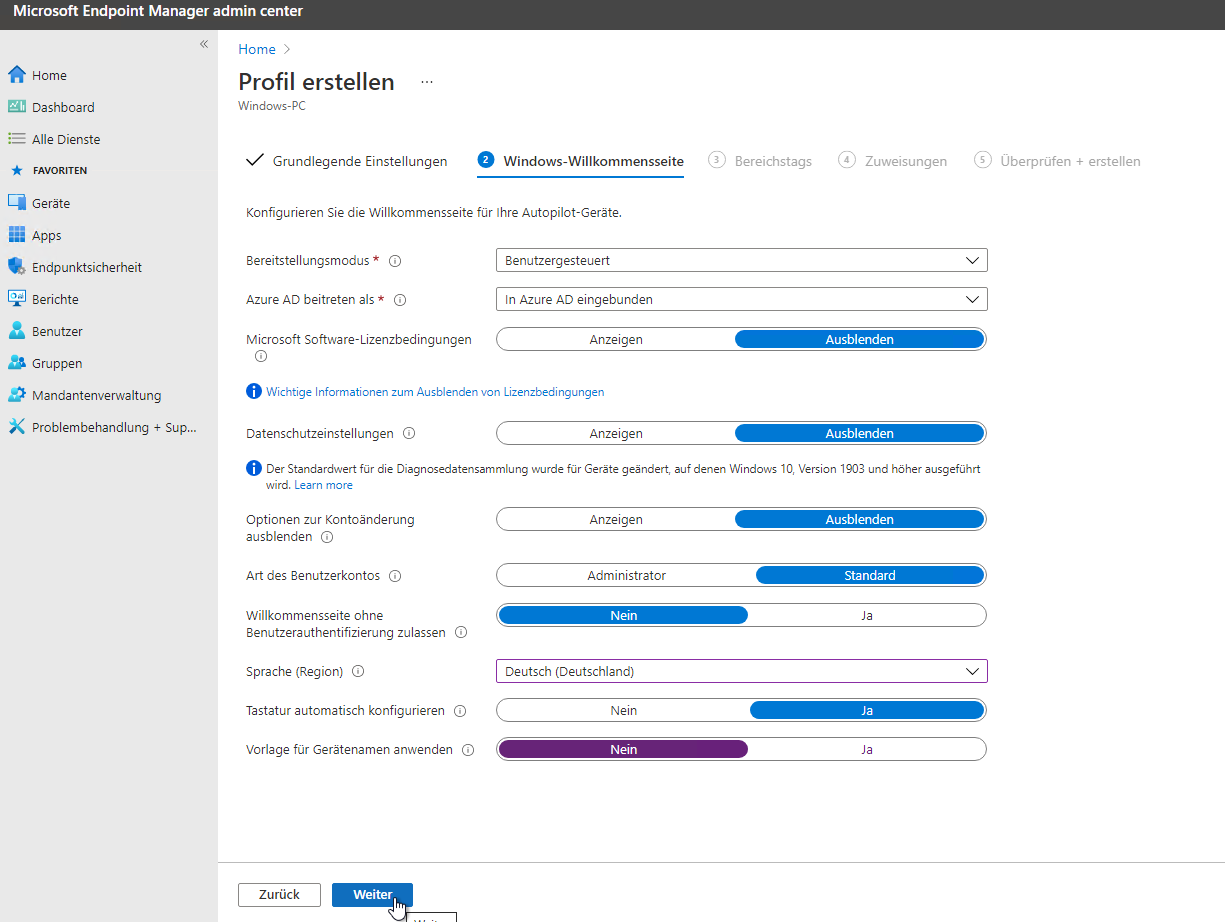Screen dimensions: 1225x922
Task: Open Mandantenverwaltung in the sidebar
Action: (96, 395)
